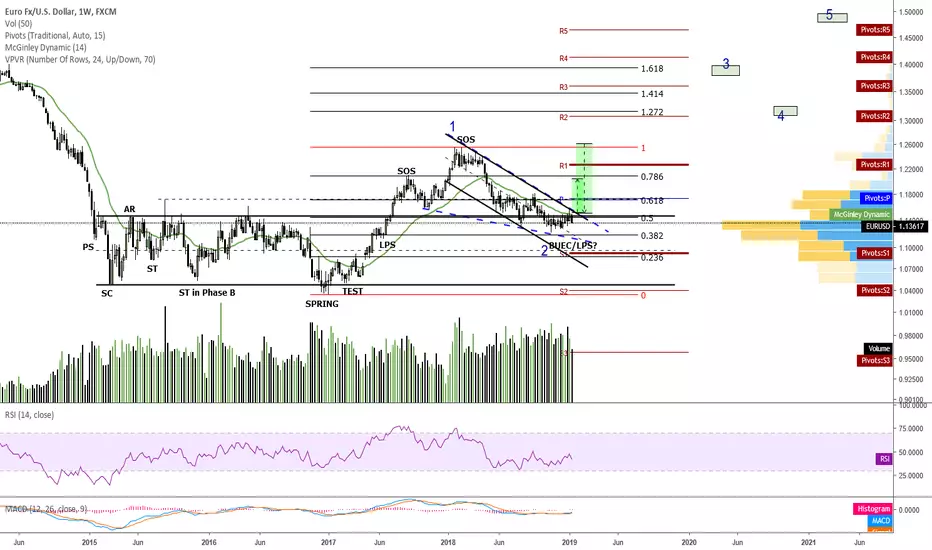Select the 0.786 Fibonacci level label
932x550 pixels.
click(652, 177)
